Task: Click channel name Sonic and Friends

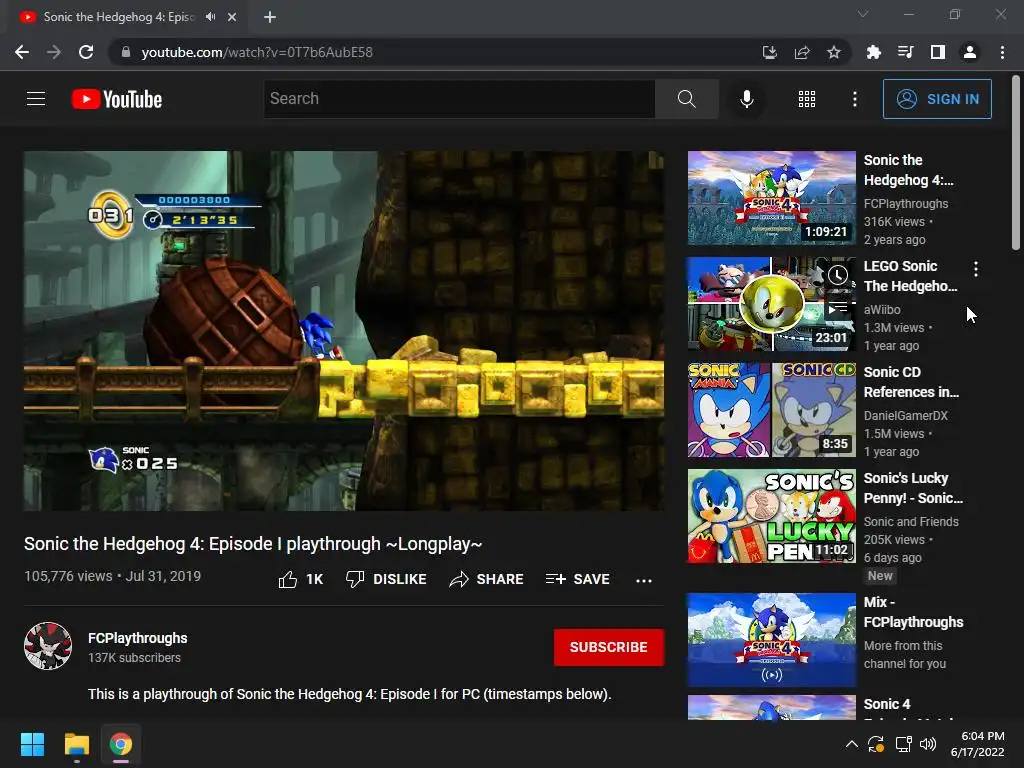Action: point(911,521)
